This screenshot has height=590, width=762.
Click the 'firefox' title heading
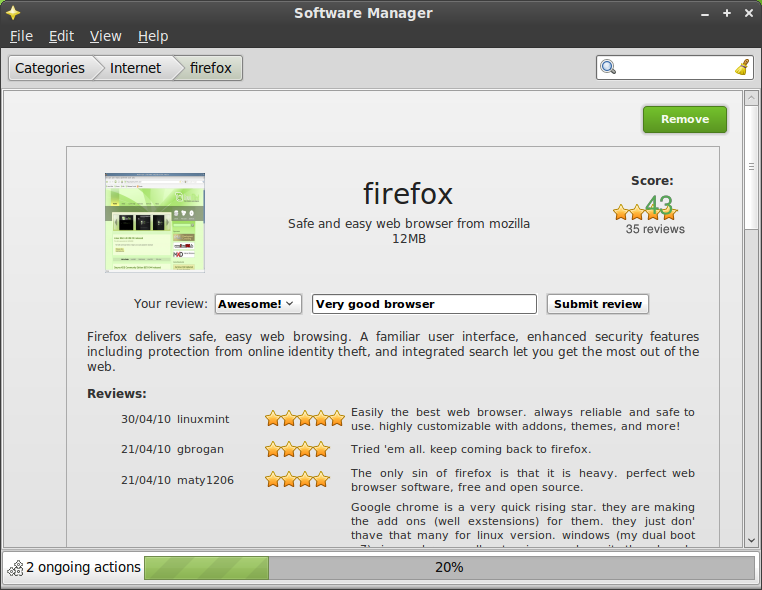pyautogui.click(x=408, y=193)
